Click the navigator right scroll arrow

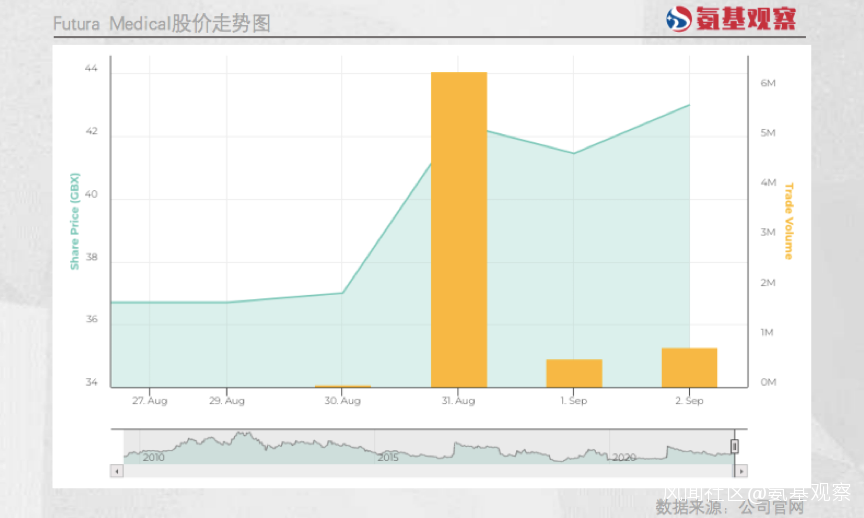tap(741, 471)
